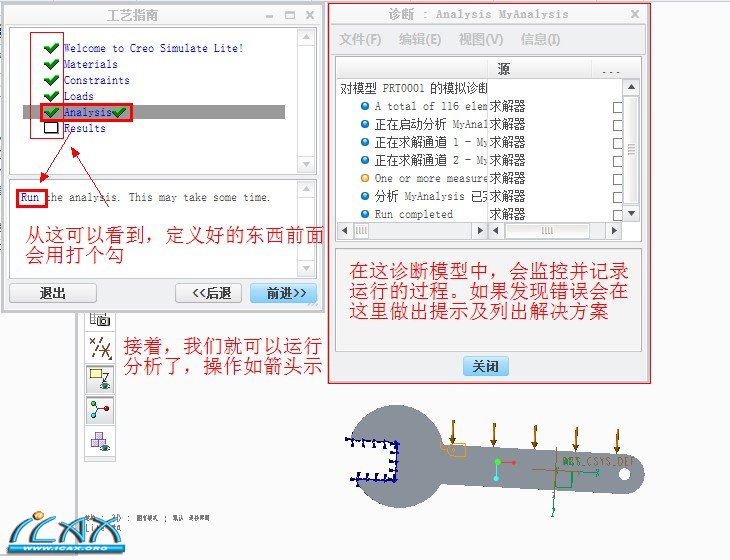The height and width of the screenshot is (560, 730).
Task: Close the 工艺指南 window
Action: [x=310, y=15]
